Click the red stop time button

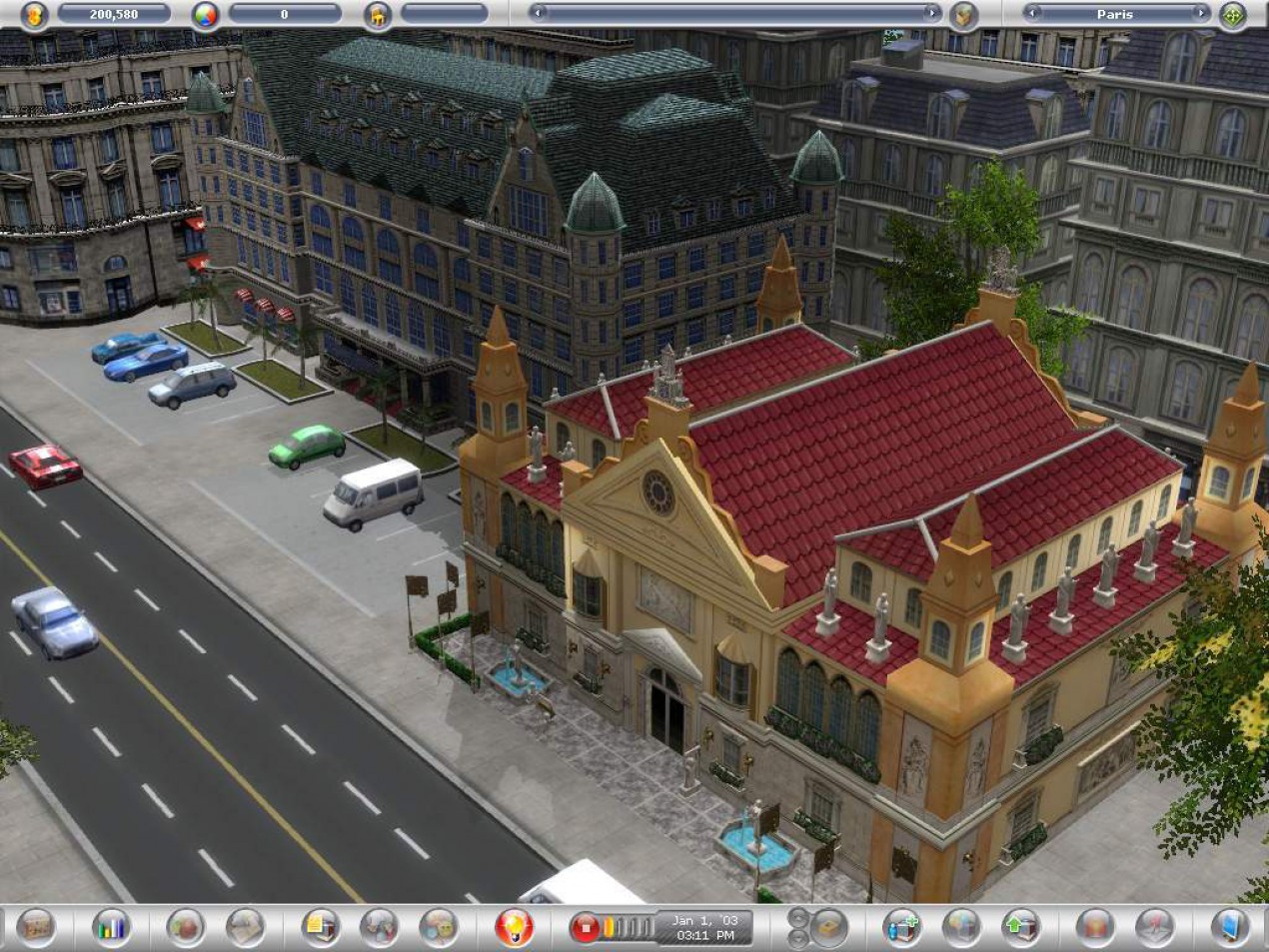586,928
